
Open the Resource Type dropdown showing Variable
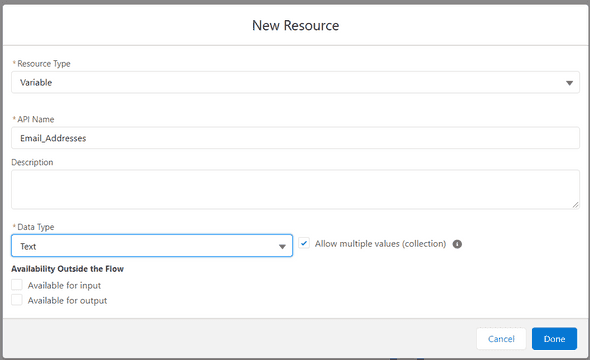295,82
